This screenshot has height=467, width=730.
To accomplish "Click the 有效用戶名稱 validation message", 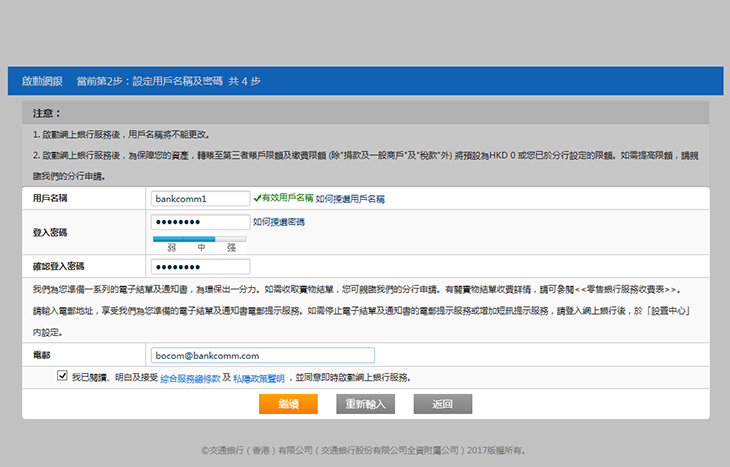I will (x=287, y=198).
